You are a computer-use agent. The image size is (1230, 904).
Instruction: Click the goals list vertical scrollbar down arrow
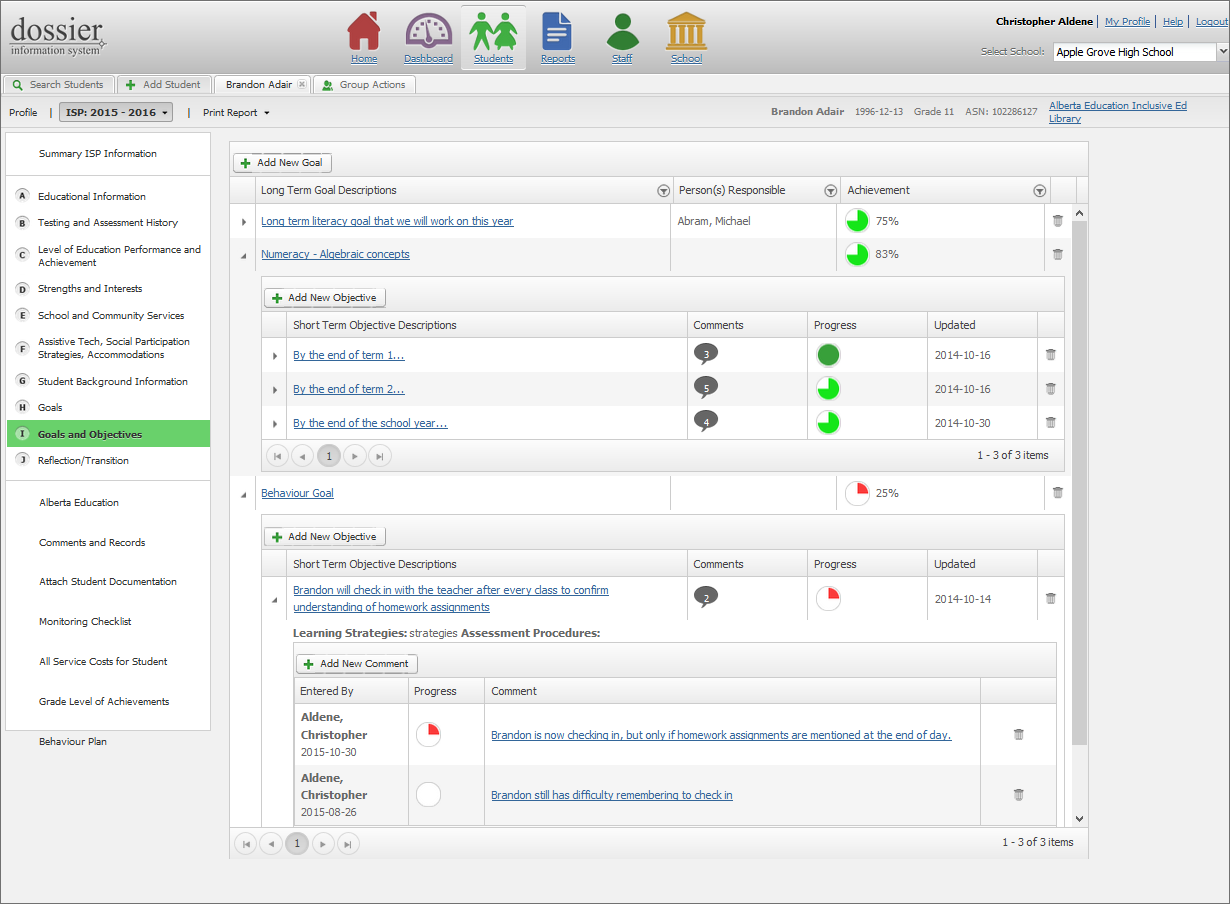click(x=1079, y=819)
